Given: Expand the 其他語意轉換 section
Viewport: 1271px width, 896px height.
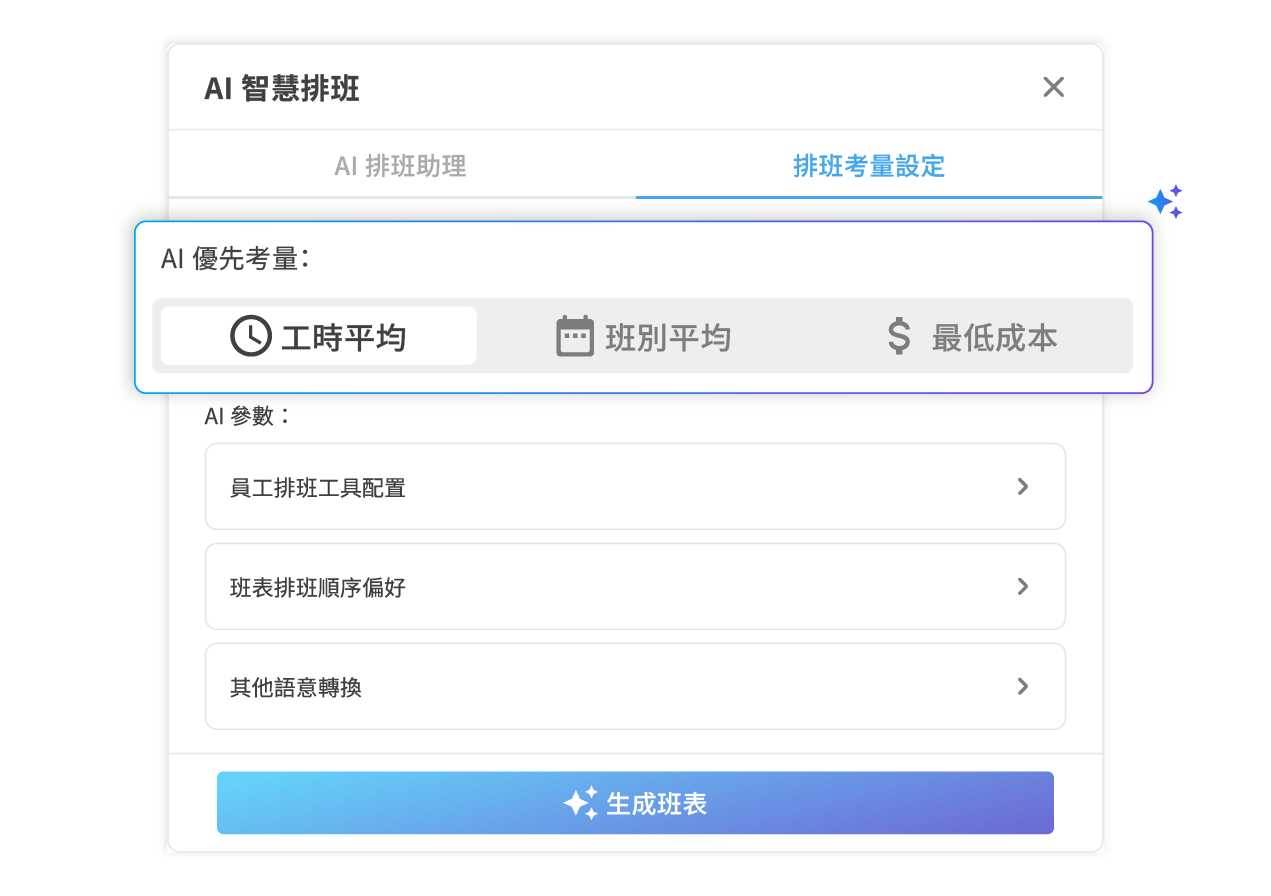Looking at the screenshot, I should (x=634, y=687).
